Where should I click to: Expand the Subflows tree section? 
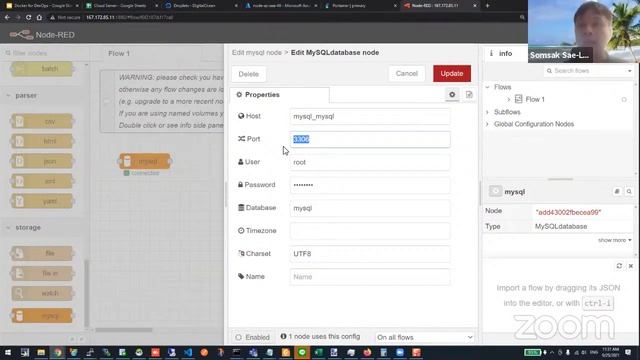coord(487,112)
